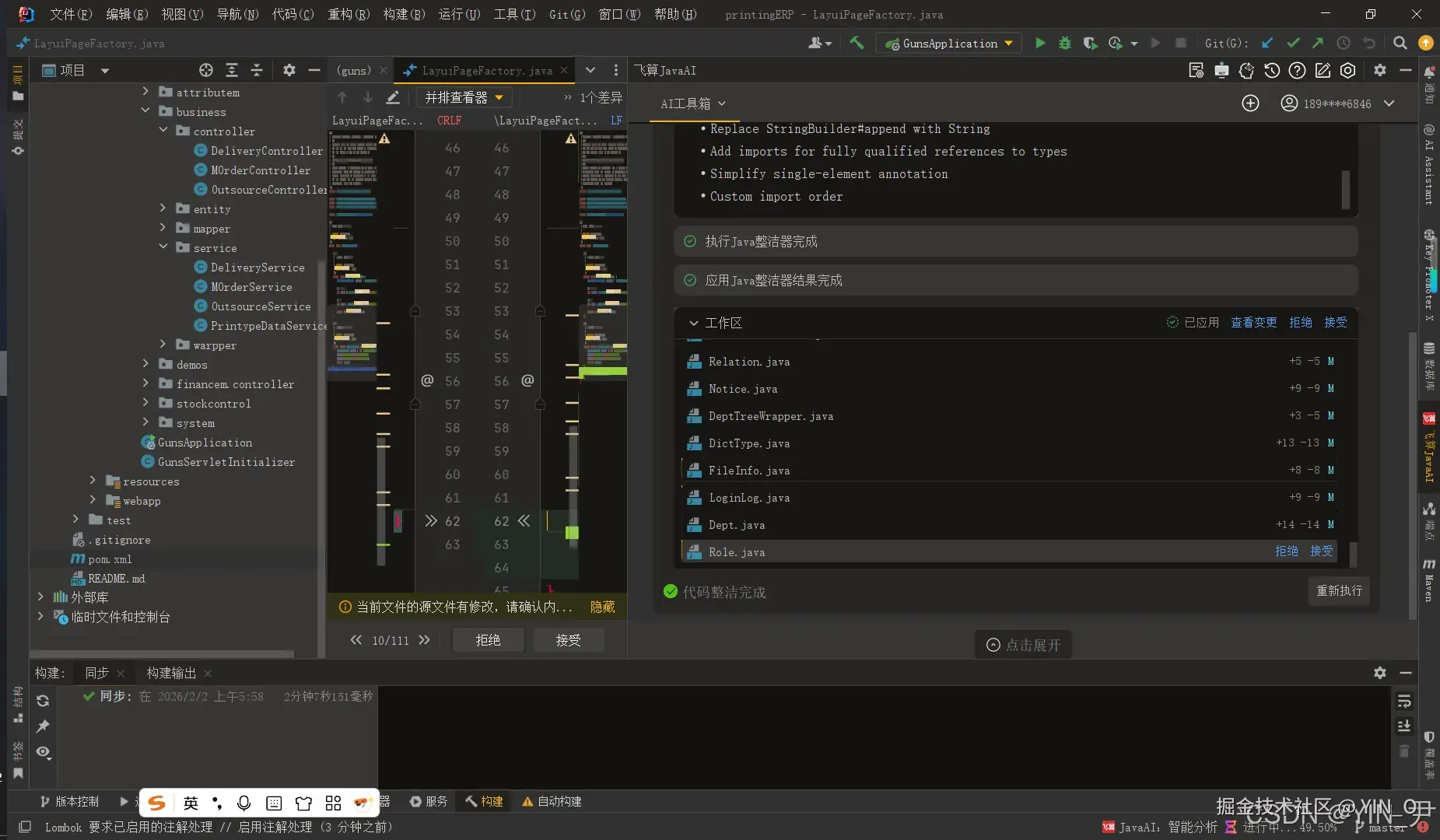Collapse the 工作区 section
The height and width of the screenshot is (840, 1440).
[693, 323]
